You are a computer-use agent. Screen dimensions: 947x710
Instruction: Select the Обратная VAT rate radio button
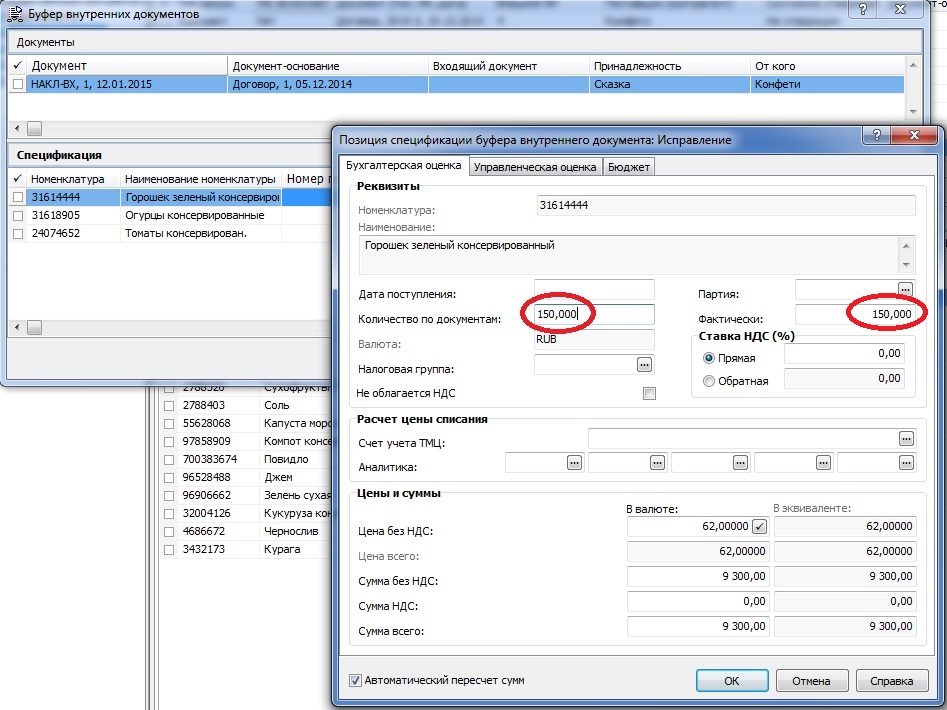click(709, 380)
